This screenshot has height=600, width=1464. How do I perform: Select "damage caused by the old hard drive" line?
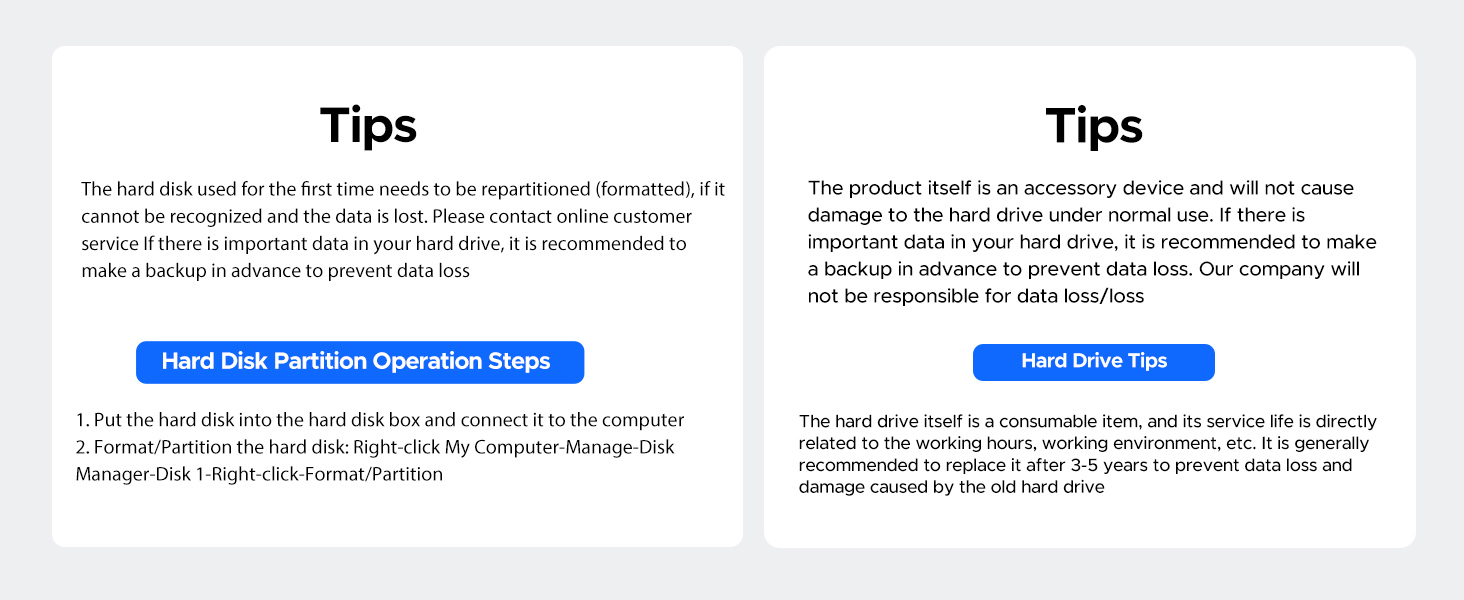tap(951, 487)
